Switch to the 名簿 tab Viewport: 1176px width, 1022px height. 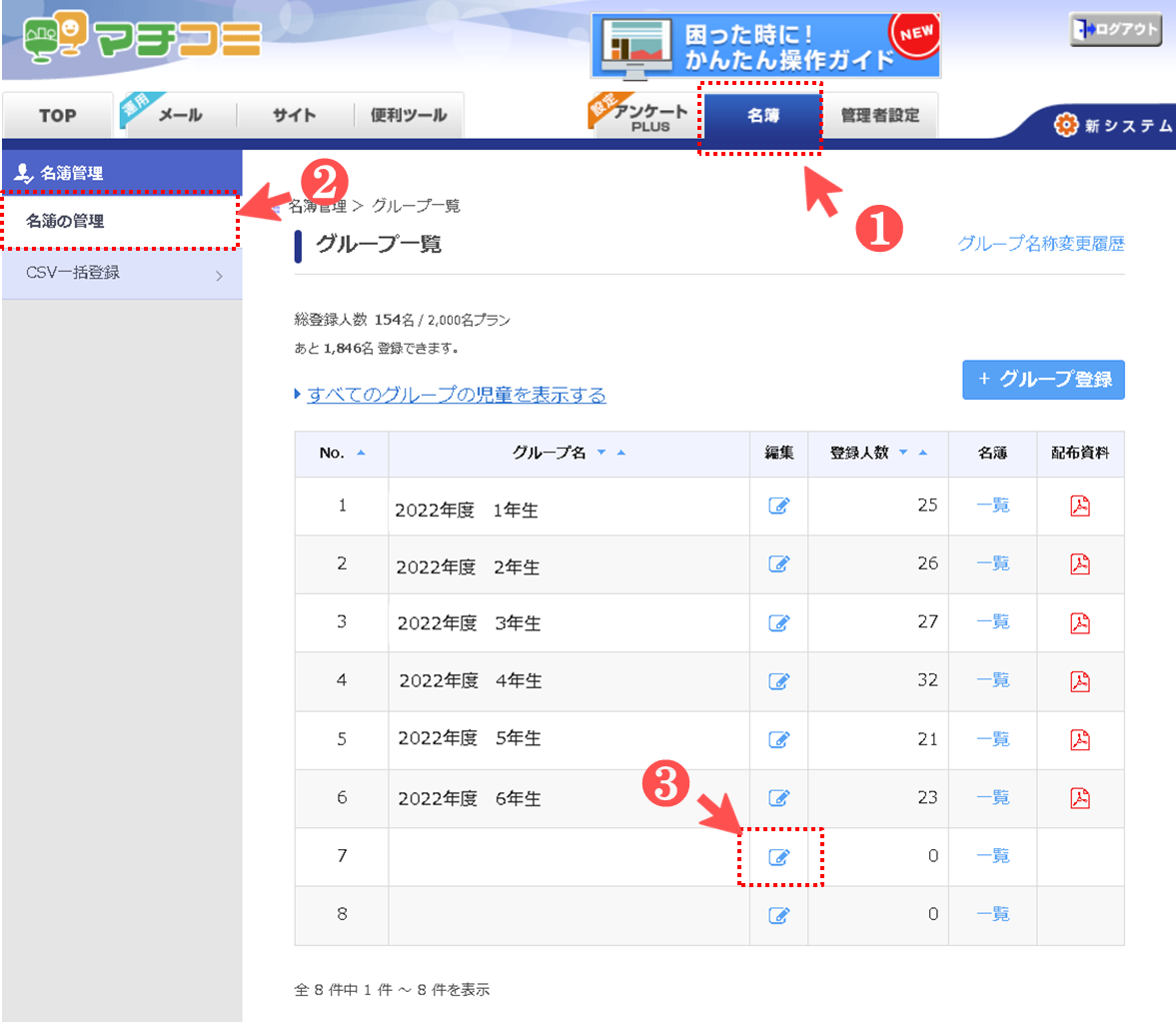[x=762, y=116]
